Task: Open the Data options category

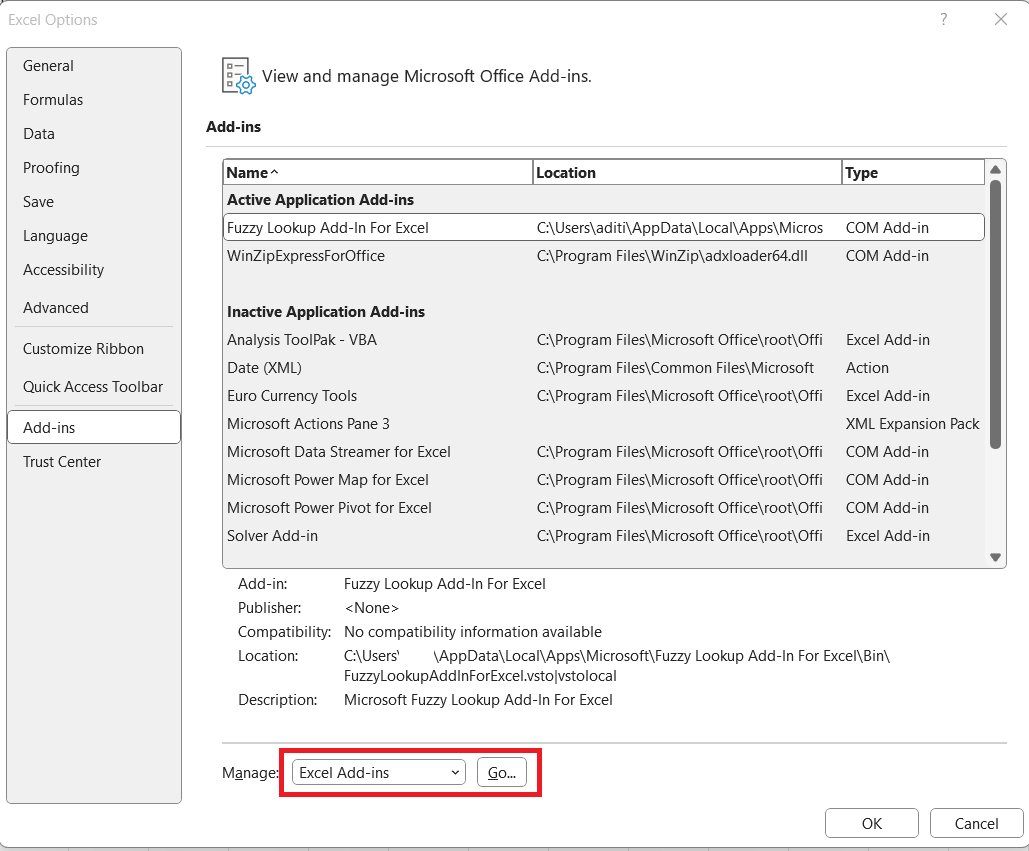Action: 94,134
